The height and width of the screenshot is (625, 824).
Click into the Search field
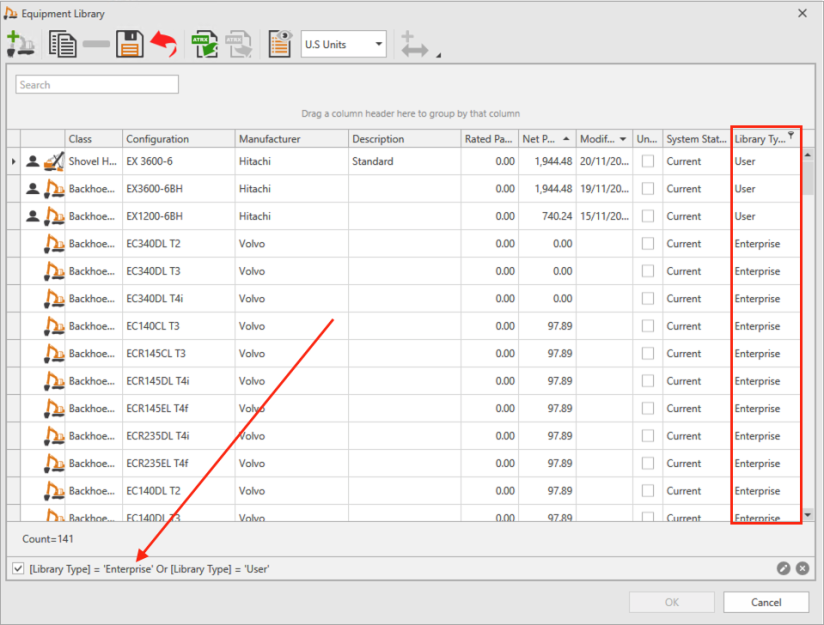pos(97,85)
